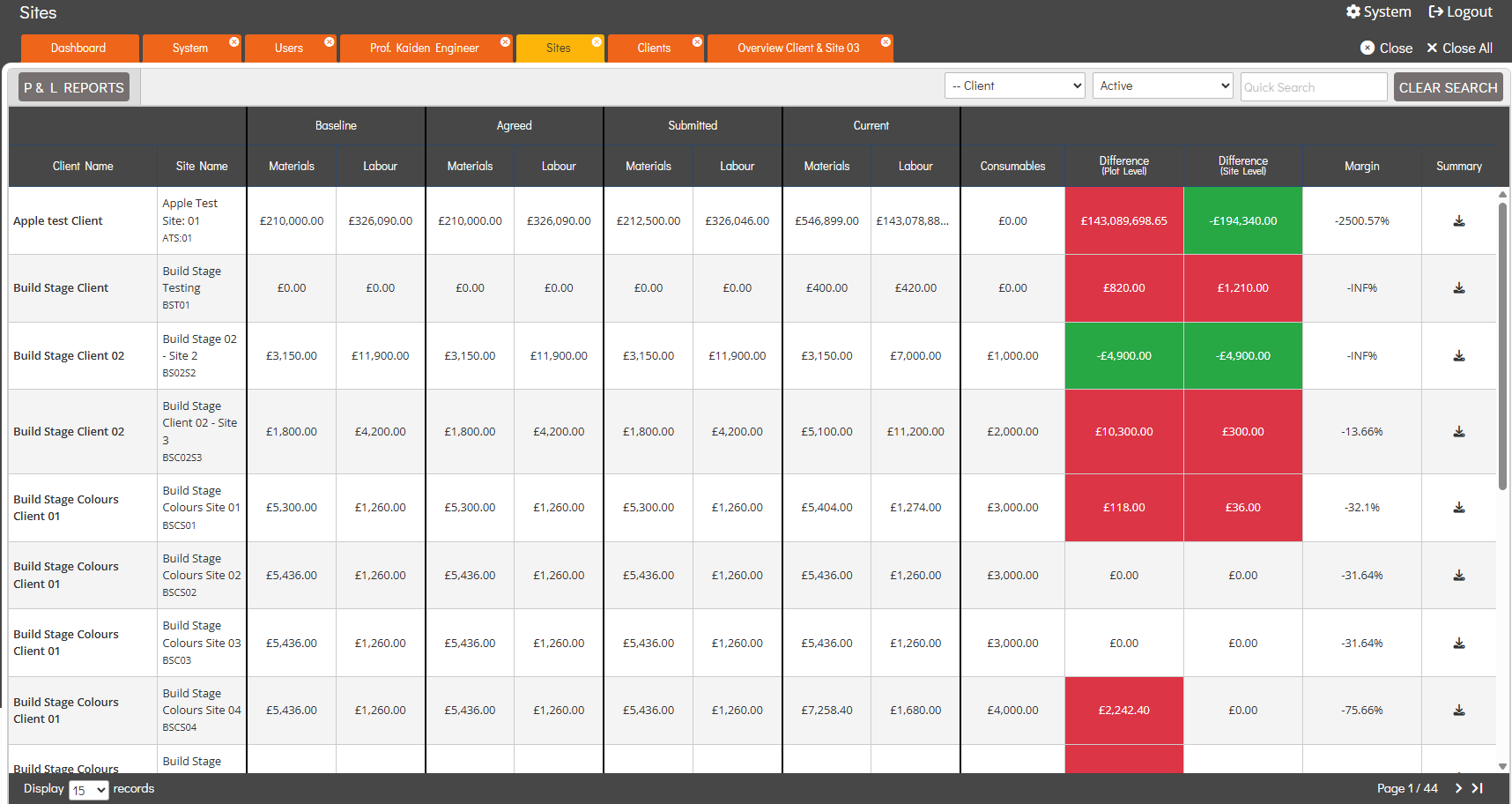1512x804 pixels.
Task: Download summary for Build Stage Colours Site 01
Action: (1459, 508)
